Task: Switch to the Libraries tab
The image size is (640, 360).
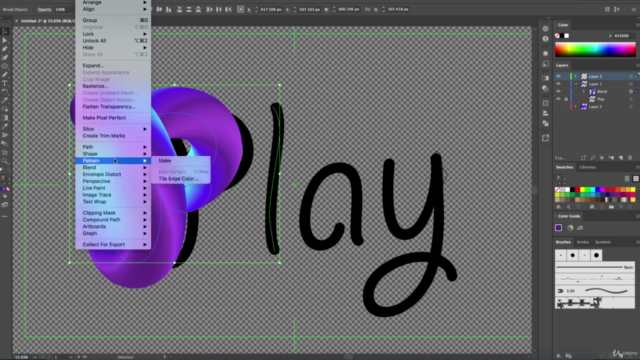Action: point(587,167)
